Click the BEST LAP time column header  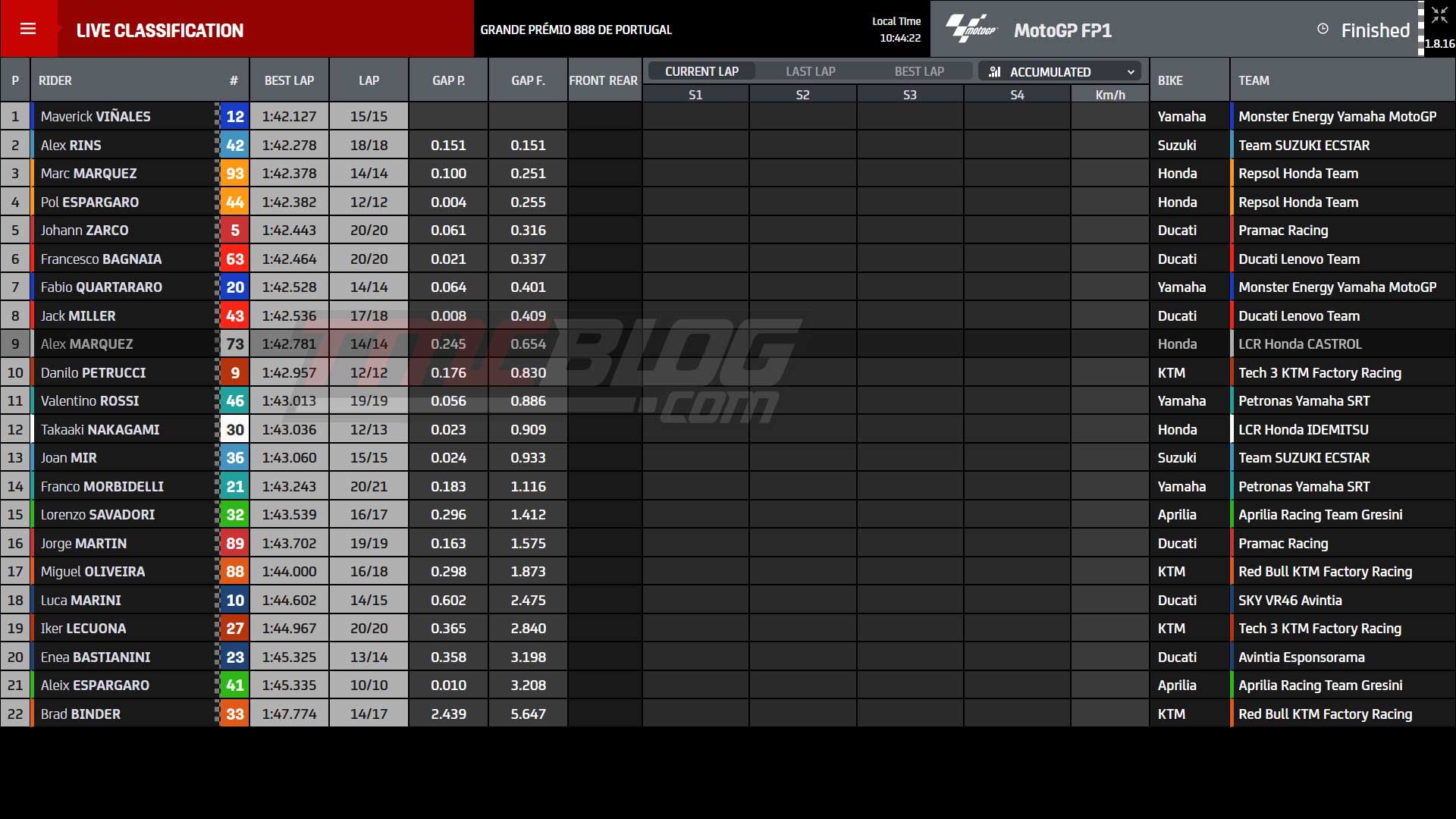(x=289, y=80)
